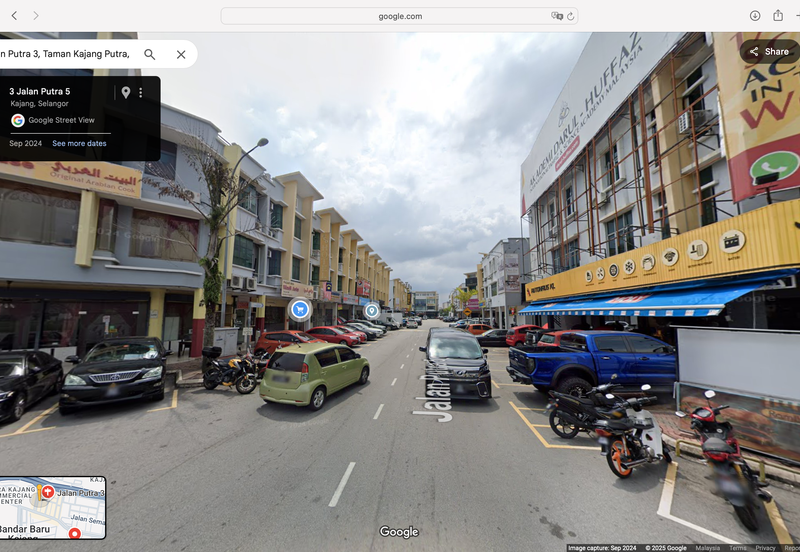Click the hospital marker on mini map
The width and height of the screenshot is (800, 552).
click(48, 492)
